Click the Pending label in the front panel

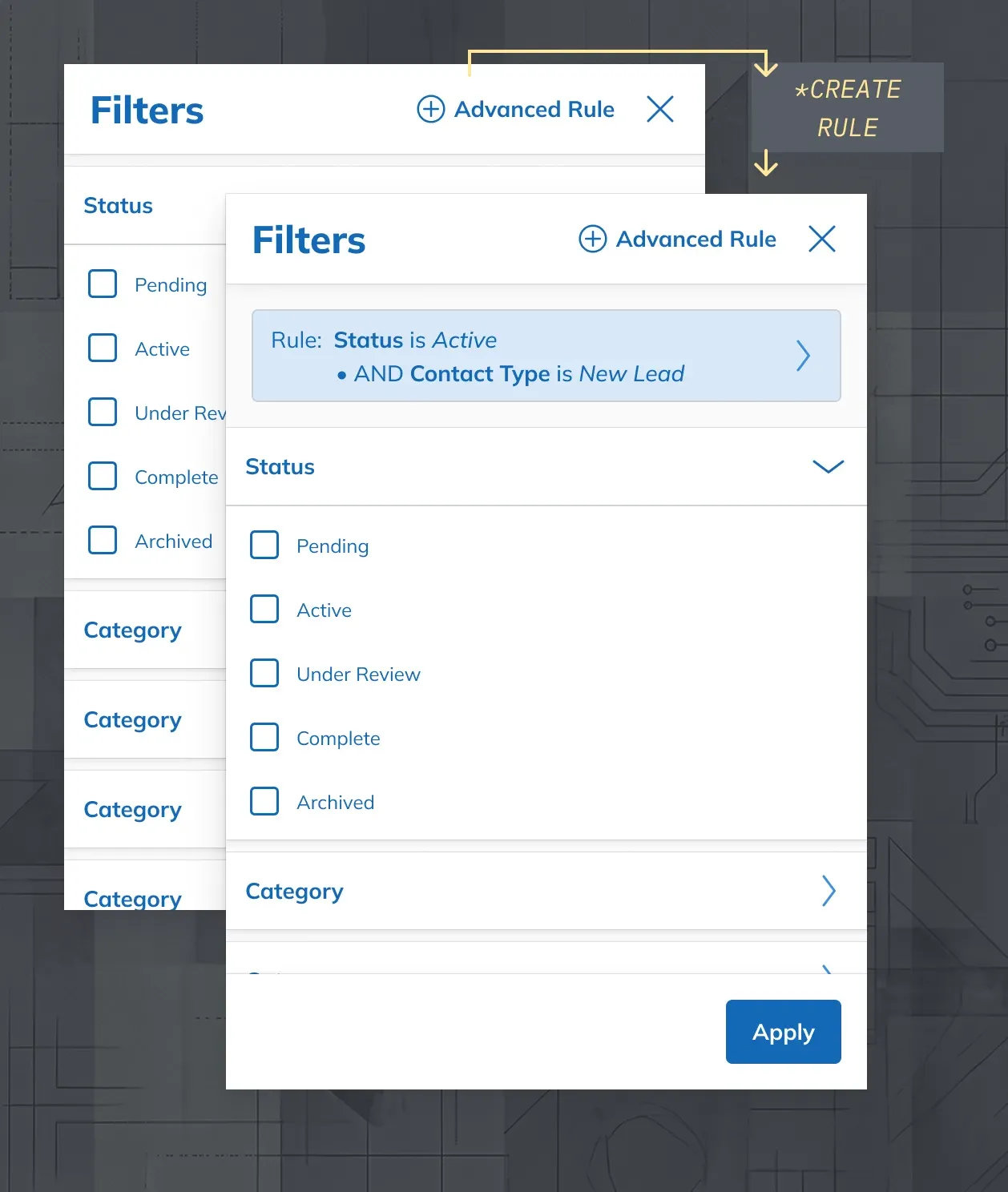(x=333, y=546)
